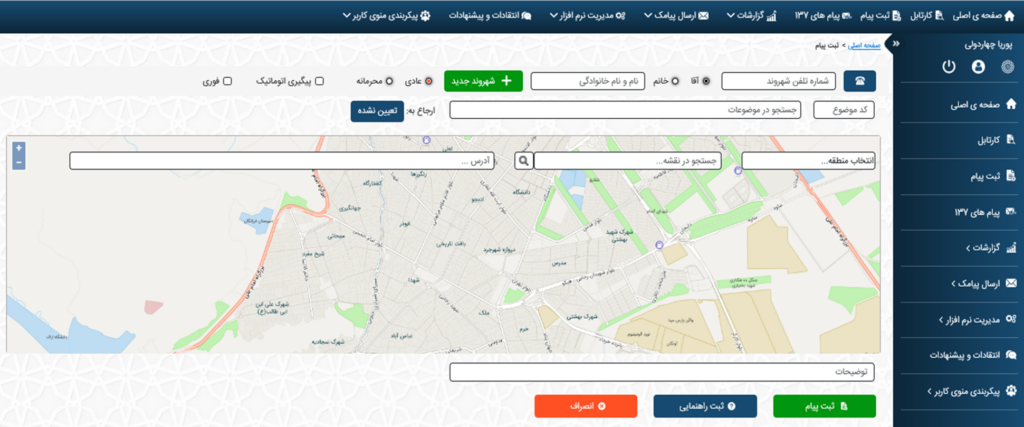Enable the فوری checkbox

pyautogui.click(x=228, y=81)
